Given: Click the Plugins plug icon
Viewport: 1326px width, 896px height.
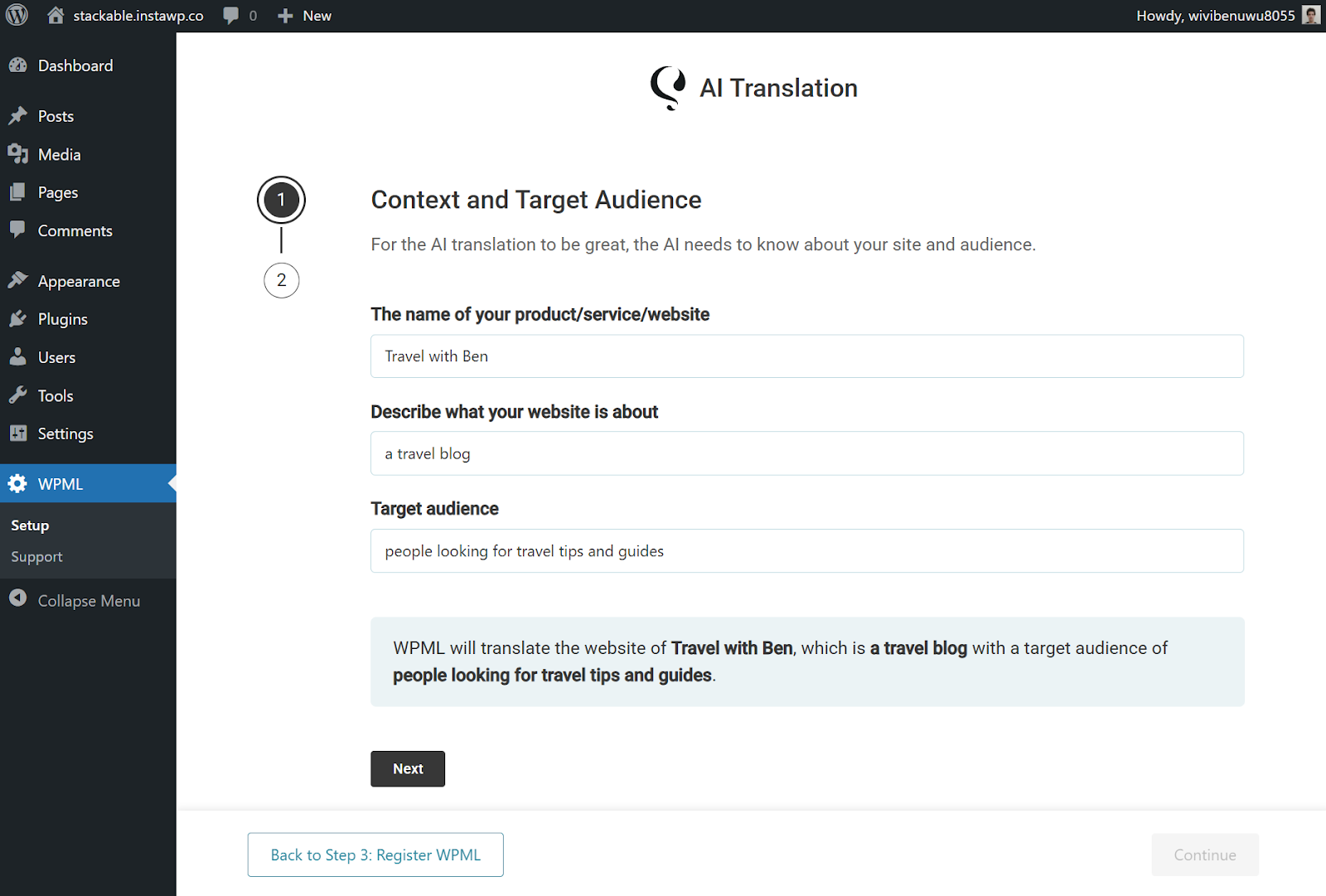Looking at the screenshot, I should [18, 319].
